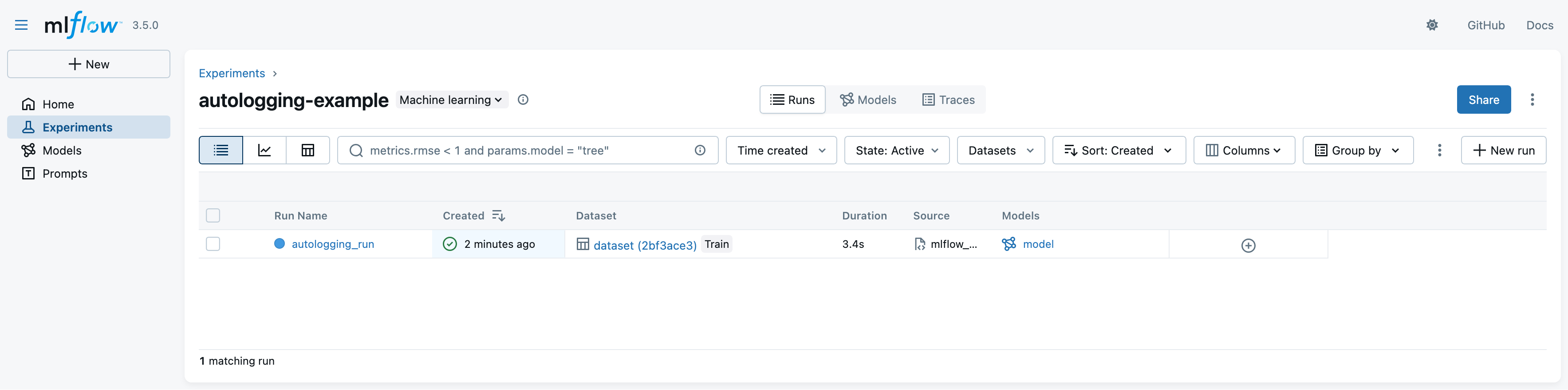The width and height of the screenshot is (1568, 390).
Task: Open the kebab menu next to Share
Action: 1532,100
